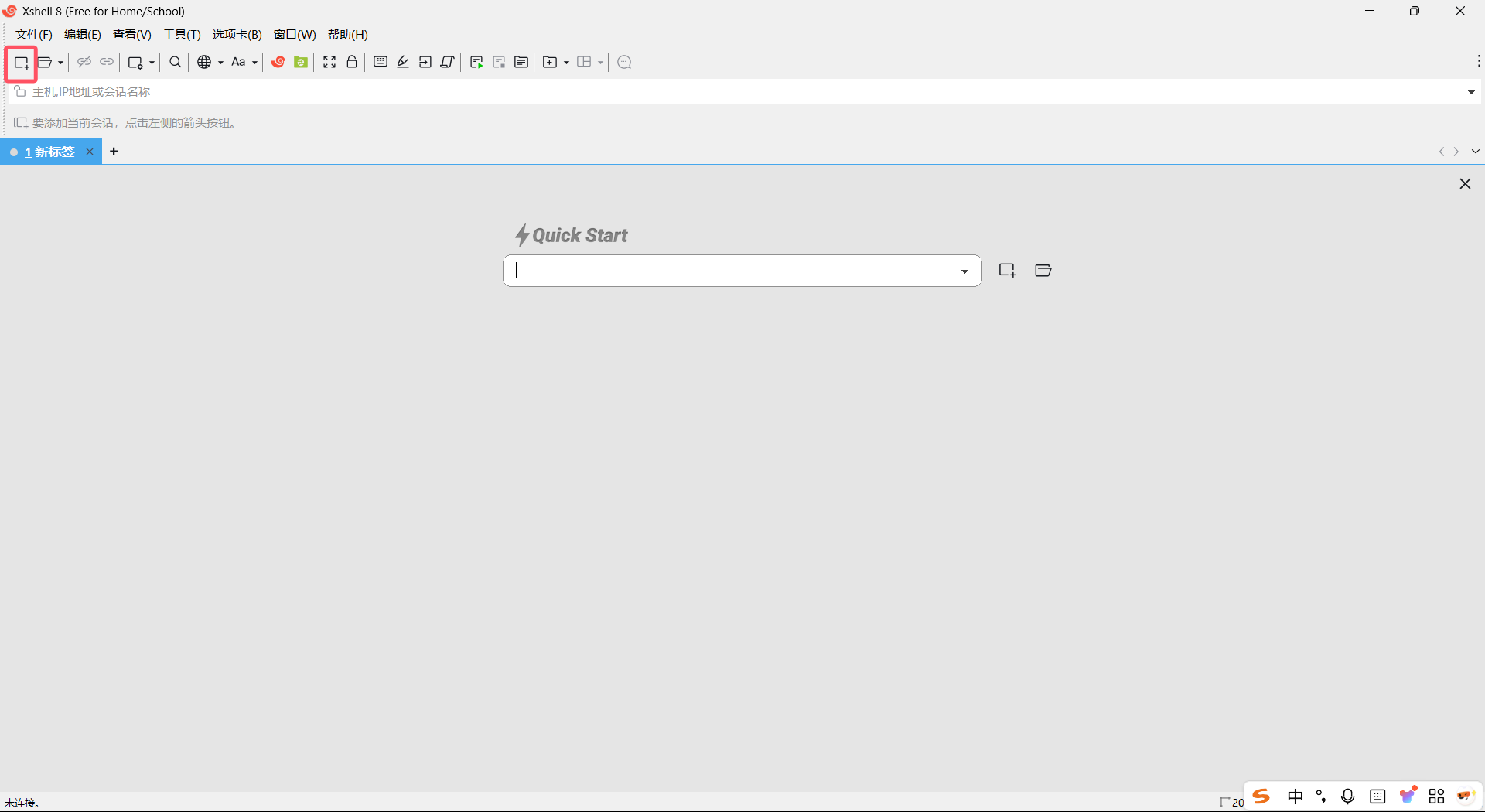Viewport: 1485px width, 812px height.
Task: Click the lock screen toolbar icon
Action: pos(352,62)
